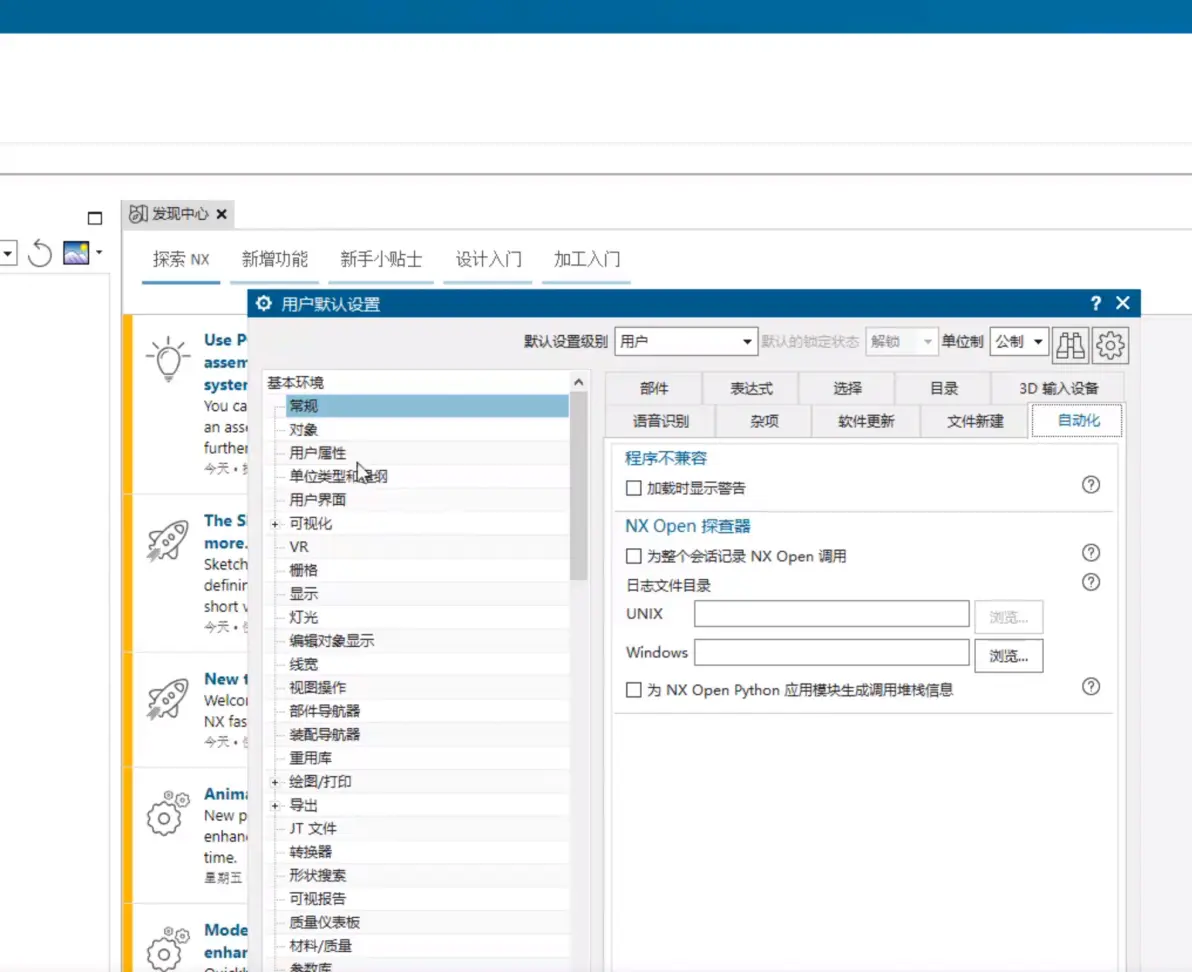This screenshot has height=972, width=1192.
Task: Open the 新增功能 tab
Action: [274, 260]
